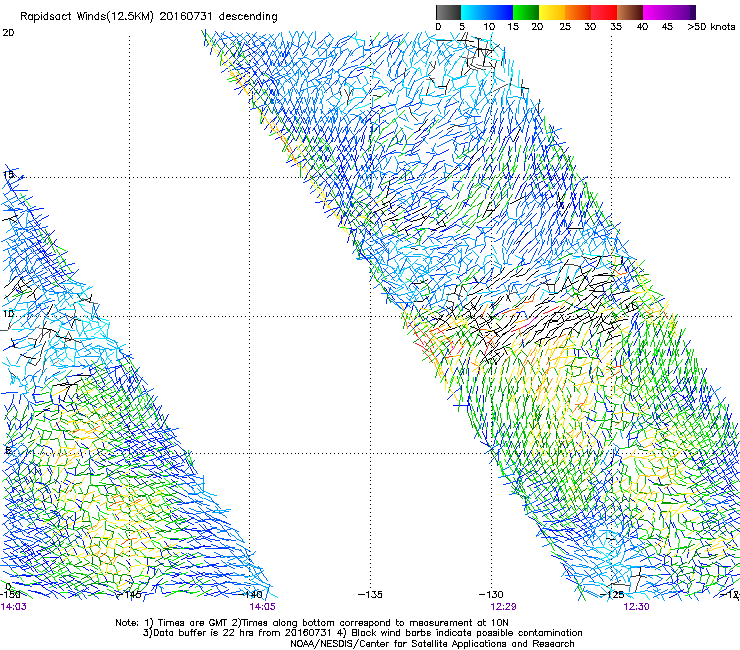Click the '>50 knots' legend label
The image size is (740, 650).
(711, 27)
